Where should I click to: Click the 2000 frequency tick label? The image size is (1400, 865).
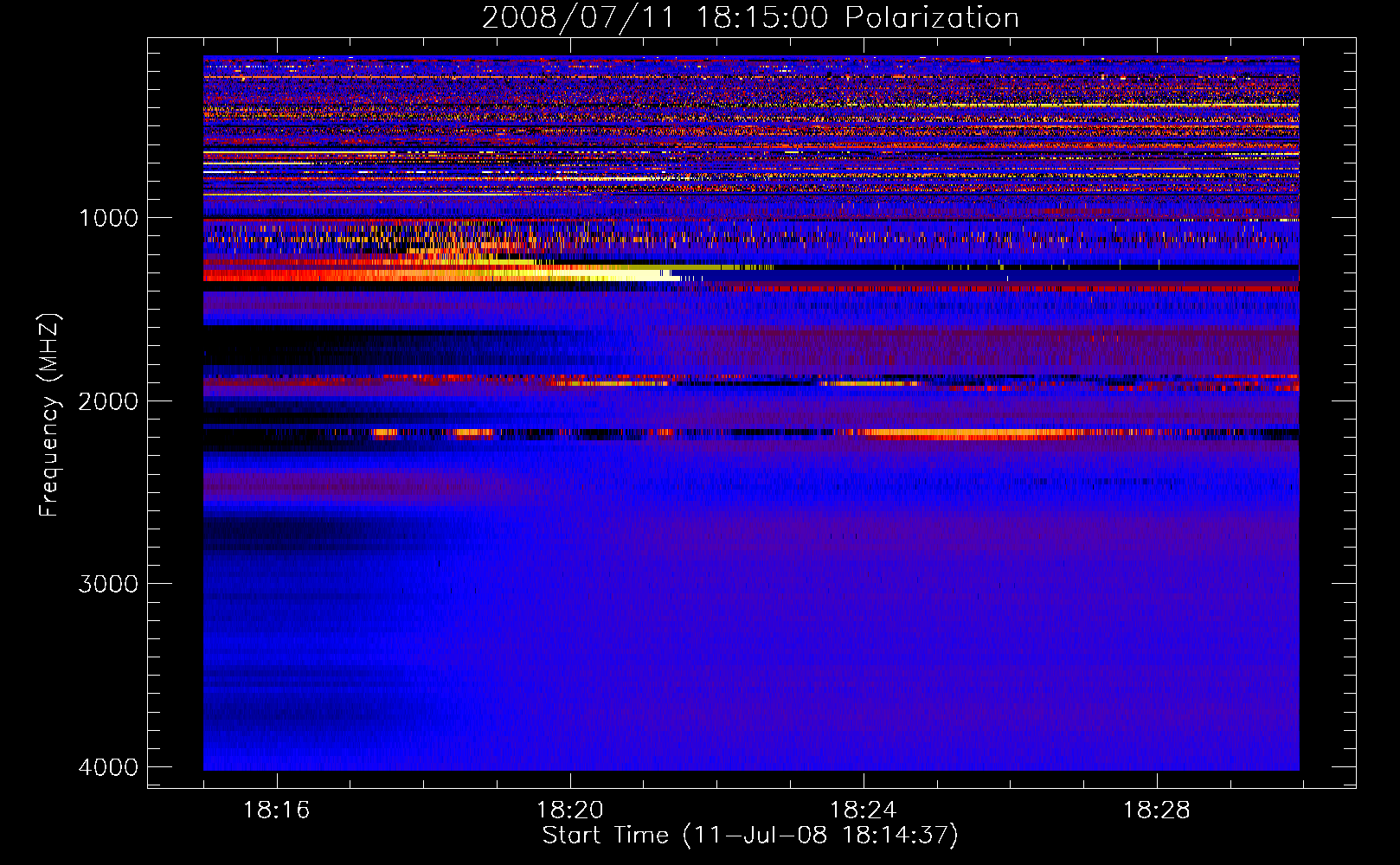tap(108, 400)
